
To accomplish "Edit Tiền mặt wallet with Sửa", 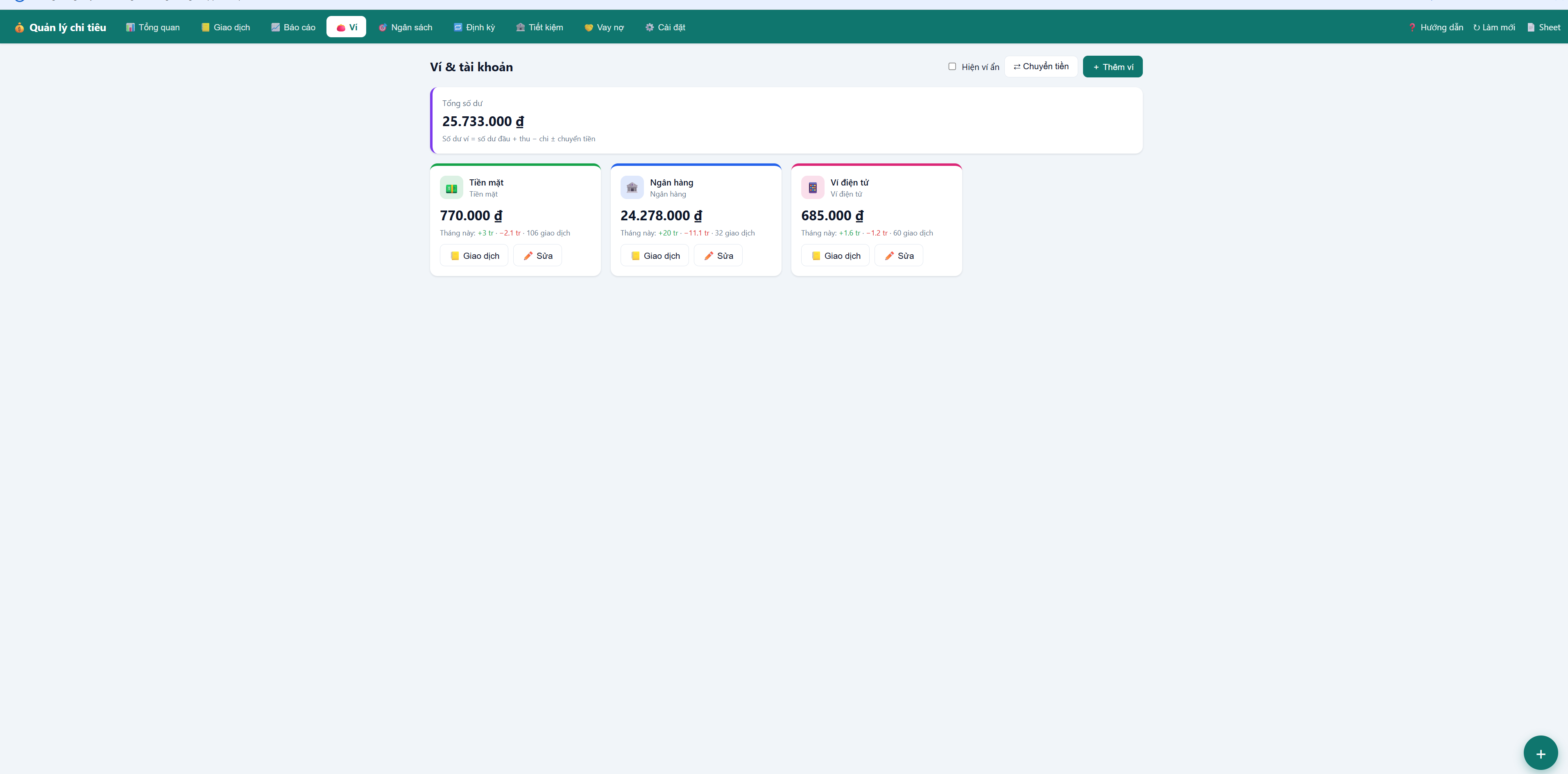I will point(537,256).
